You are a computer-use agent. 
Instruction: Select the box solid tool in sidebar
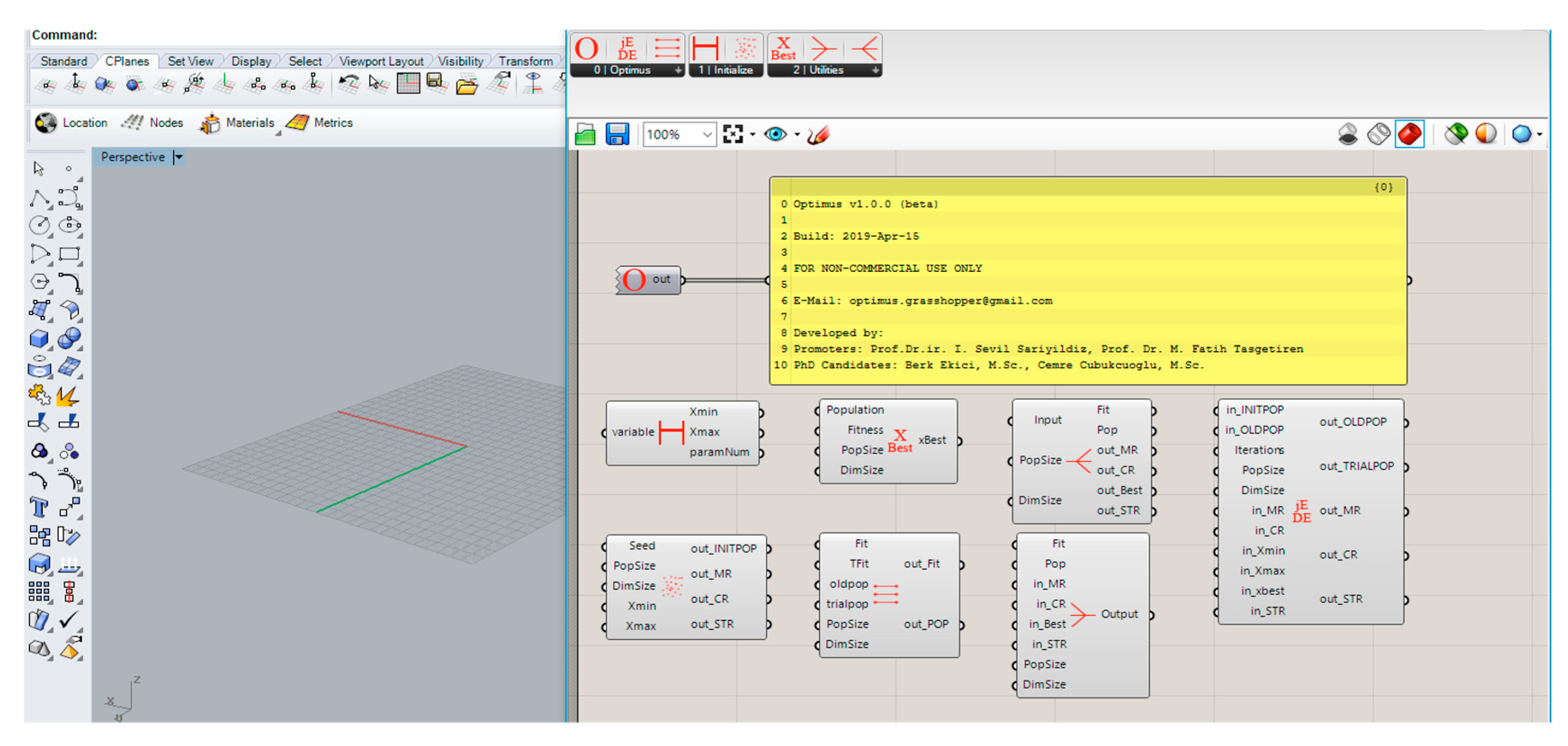point(39,337)
